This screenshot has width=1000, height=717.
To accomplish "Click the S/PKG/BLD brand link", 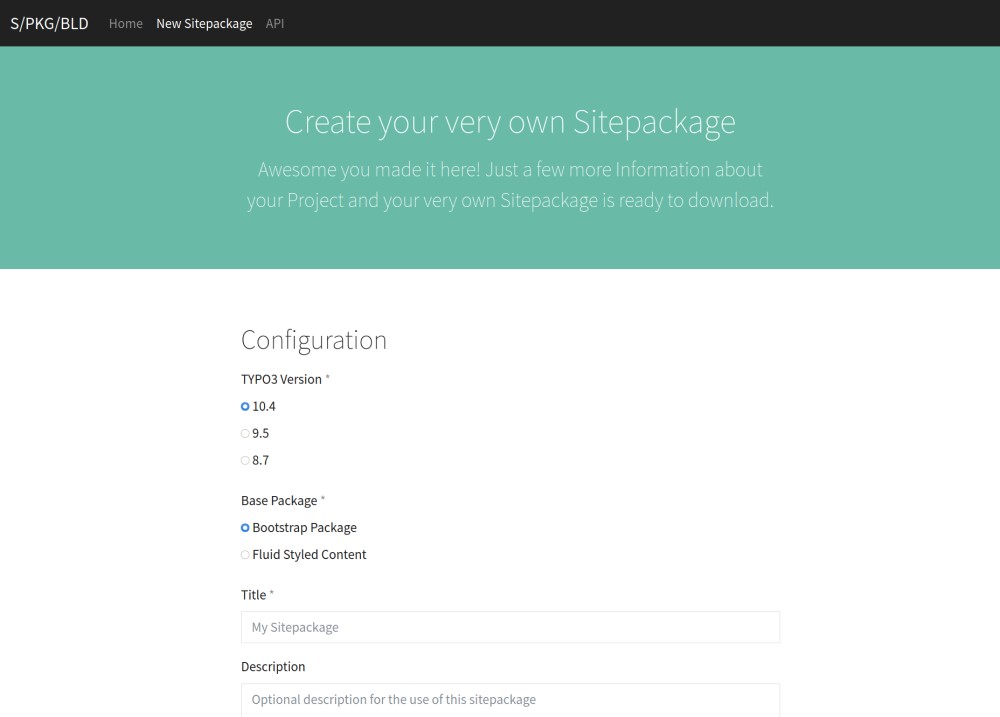I will pos(49,23).
